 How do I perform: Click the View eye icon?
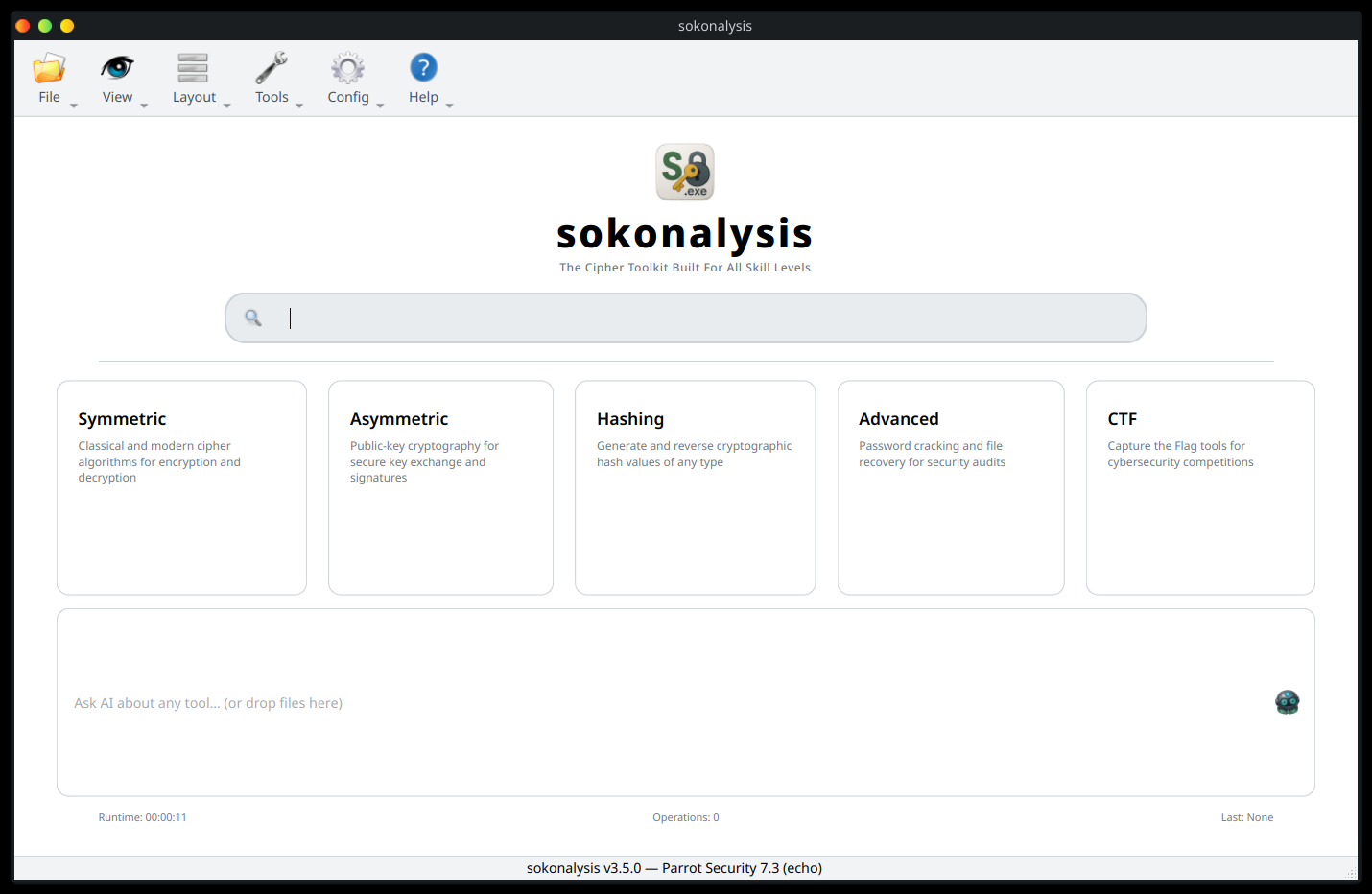click(x=117, y=68)
